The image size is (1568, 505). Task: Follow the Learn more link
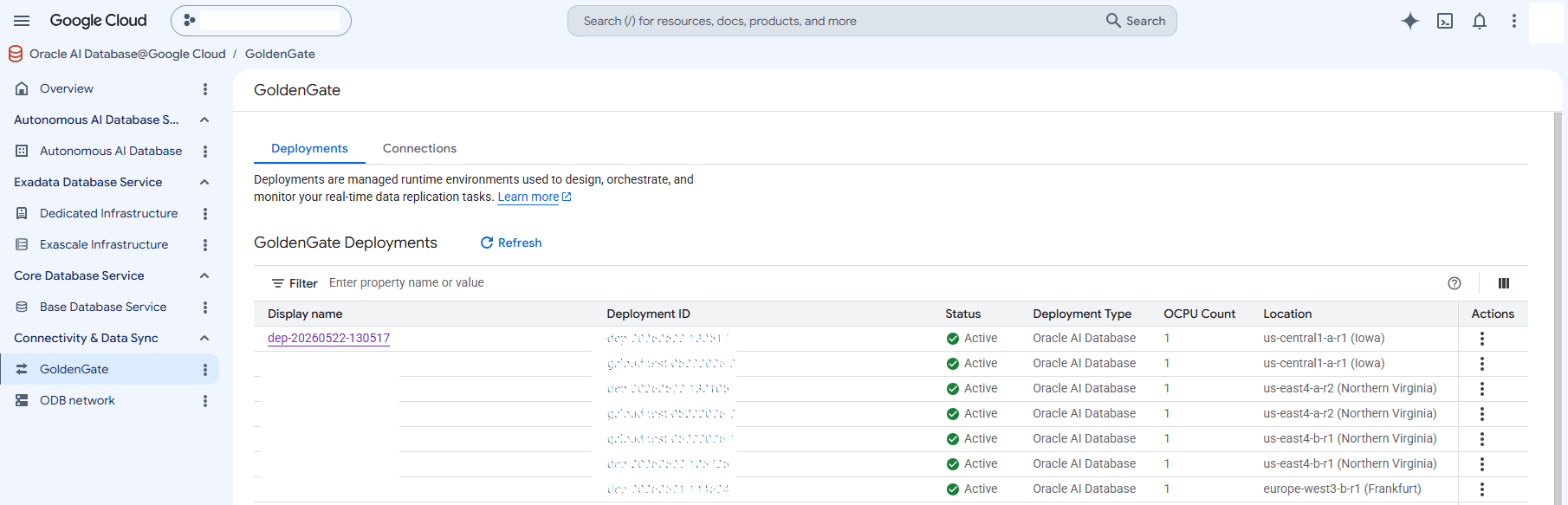pyautogui.click(x=534, y=197)
